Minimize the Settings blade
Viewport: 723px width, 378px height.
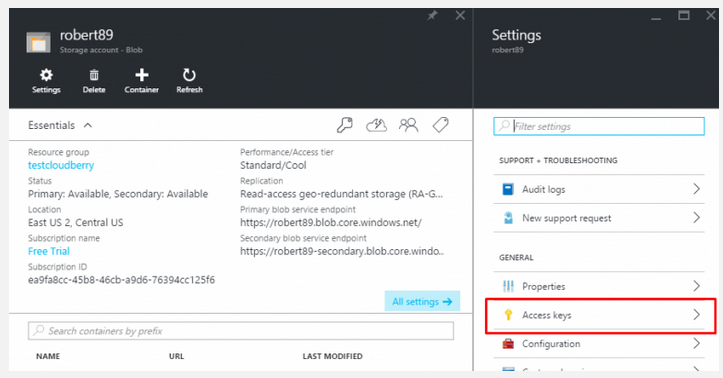(x=656, y=18)
